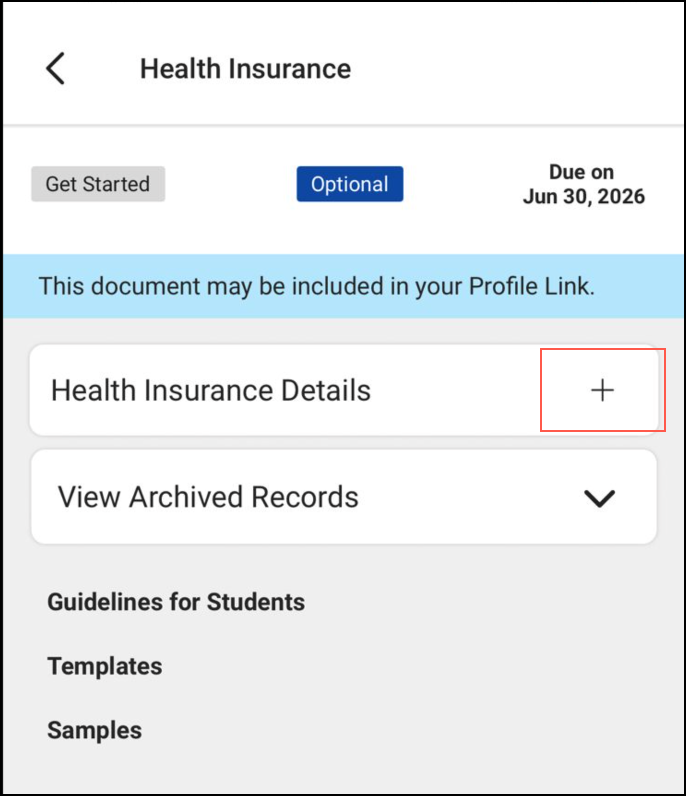Click the words 'Profile Link' in banner
686x796 pixels.
point(534,287)
